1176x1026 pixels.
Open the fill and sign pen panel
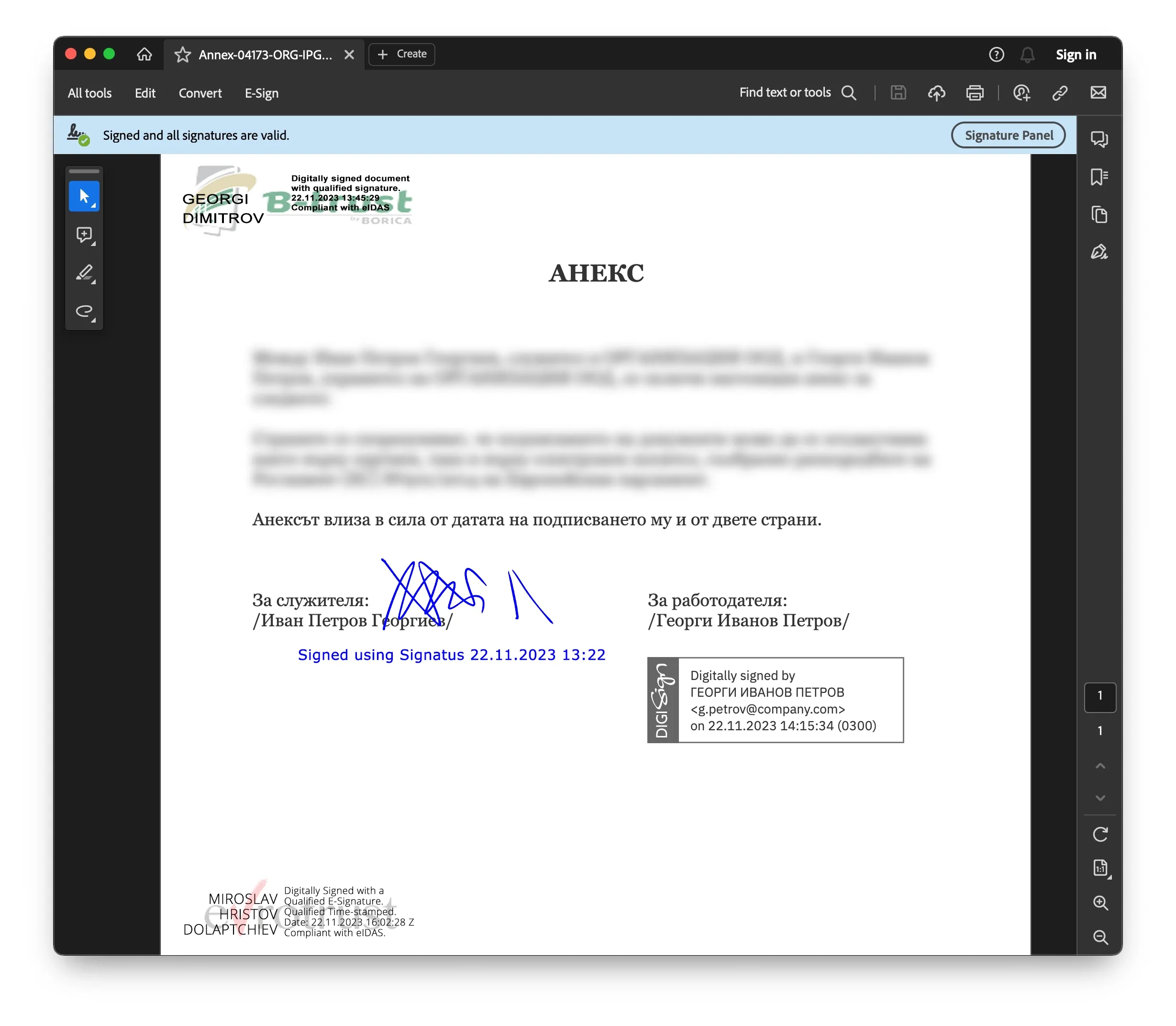pos(1100,253)
